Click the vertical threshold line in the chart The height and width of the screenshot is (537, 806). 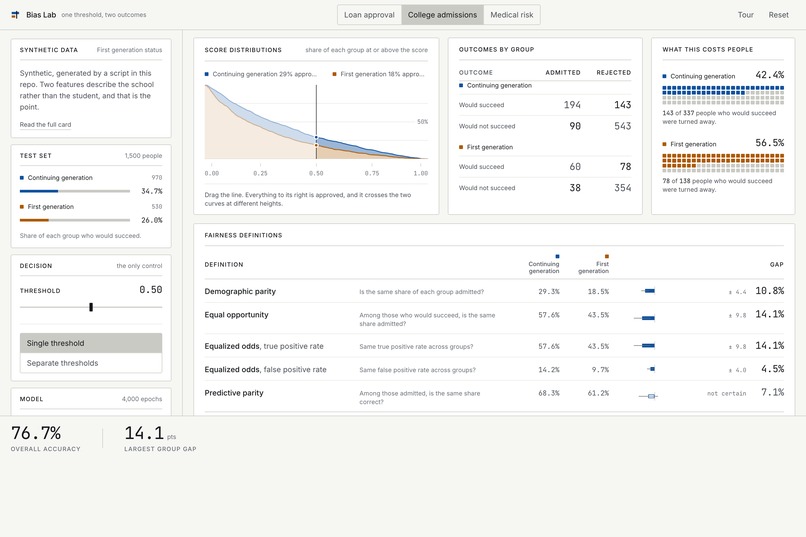(x=316, y=122)
